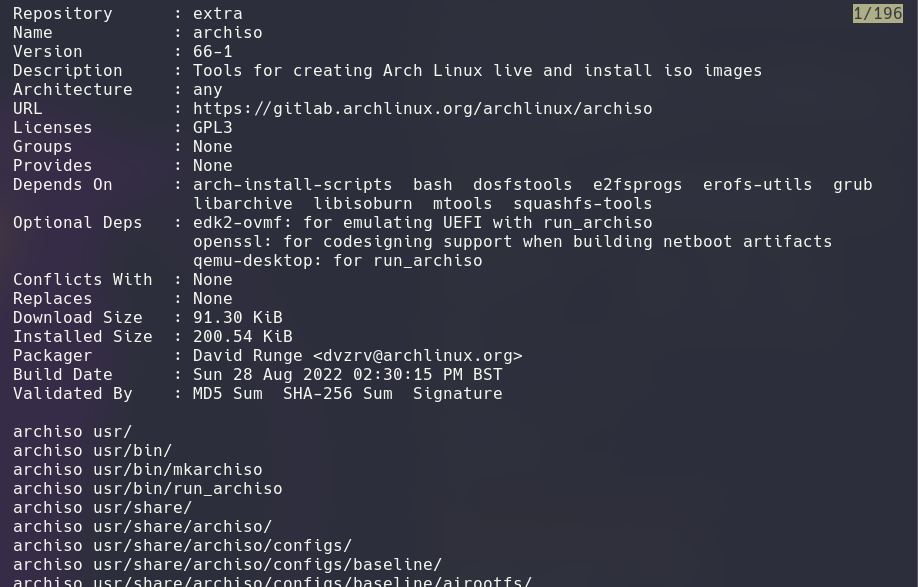This screenshot has height=587, width=918.
Task: Click the Download Size 91.30 KiB value
Action: pyautogui.click(x=237, y=317)
